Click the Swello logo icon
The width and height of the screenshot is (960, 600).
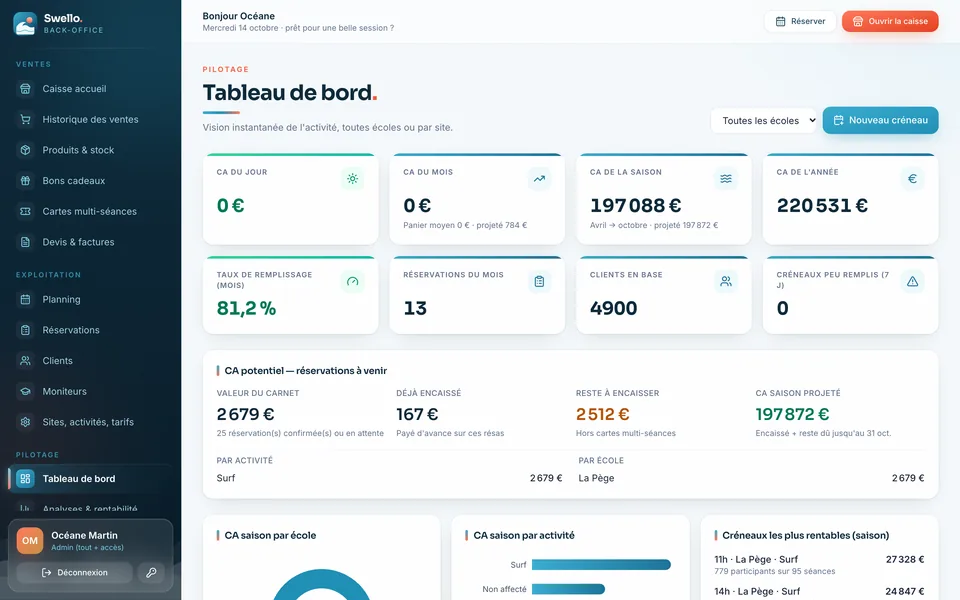coord(25,23)
